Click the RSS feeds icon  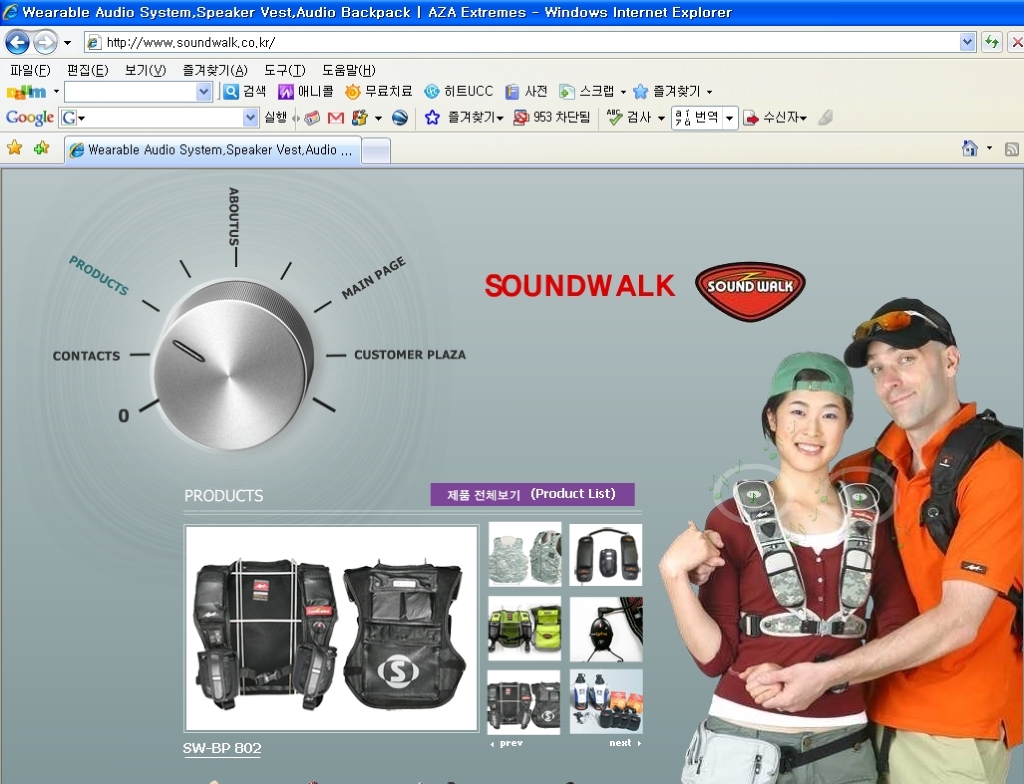1012,149
